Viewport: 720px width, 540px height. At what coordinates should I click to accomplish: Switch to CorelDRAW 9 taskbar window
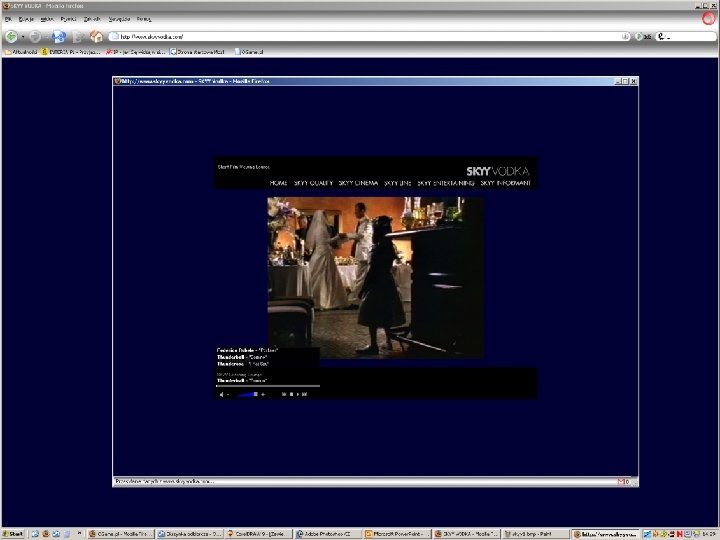259,534
